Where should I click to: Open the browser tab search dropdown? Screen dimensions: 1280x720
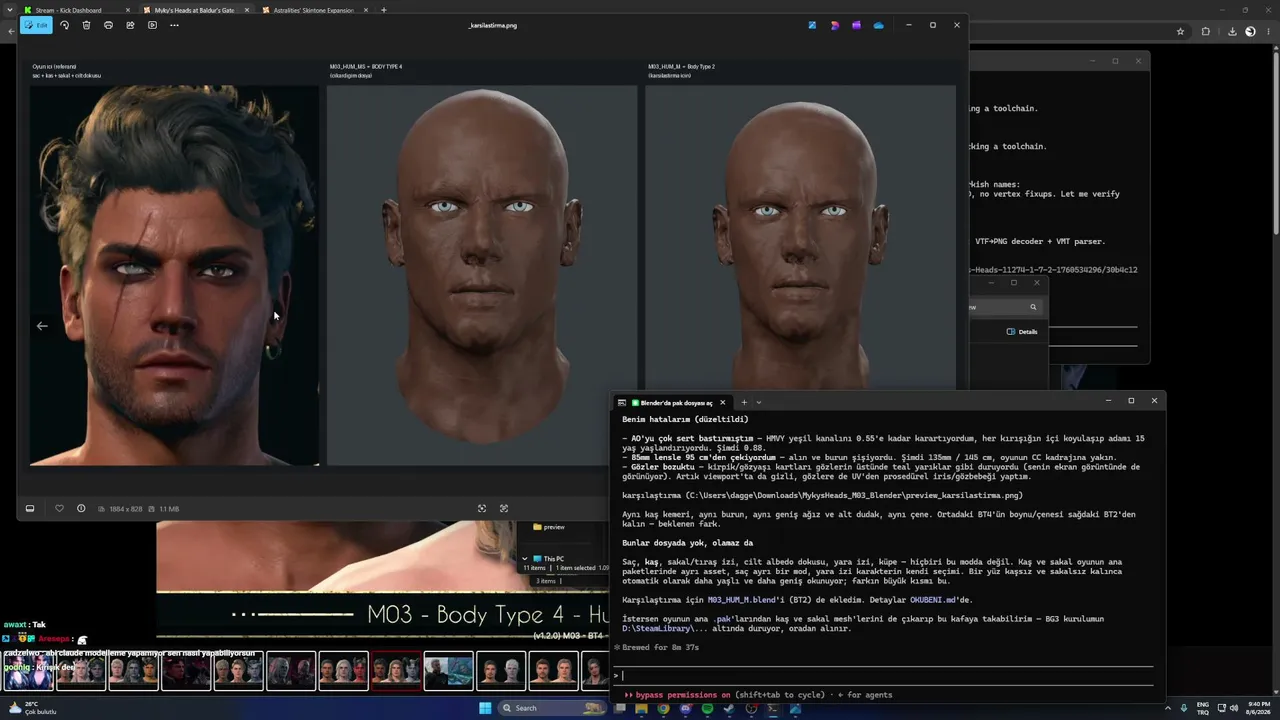tap(11, 10)
